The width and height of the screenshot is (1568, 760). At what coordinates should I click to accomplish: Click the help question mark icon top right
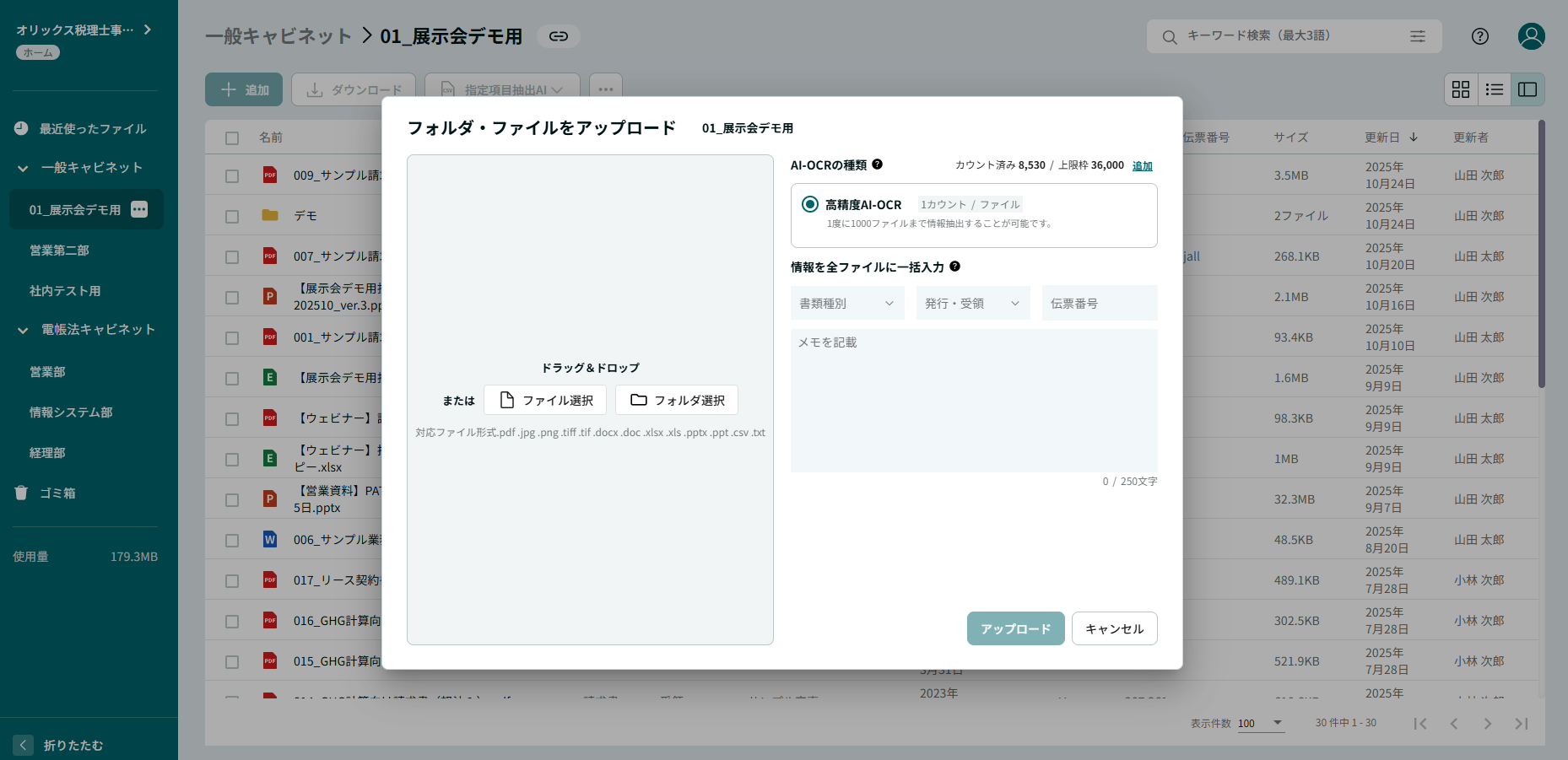(x=1479, y=36)
